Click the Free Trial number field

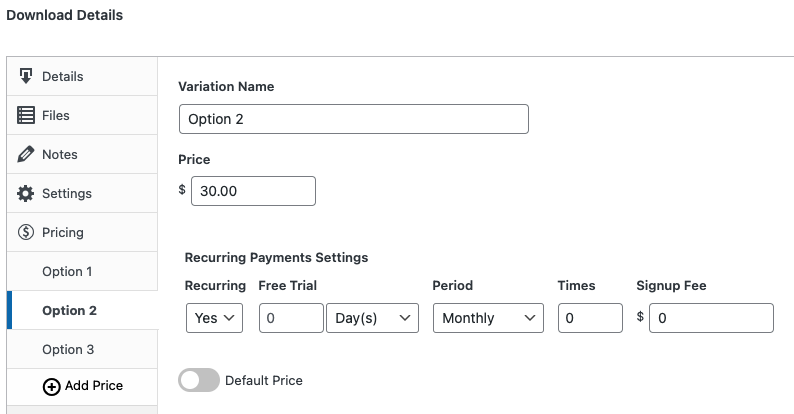[x=290, y=318]
